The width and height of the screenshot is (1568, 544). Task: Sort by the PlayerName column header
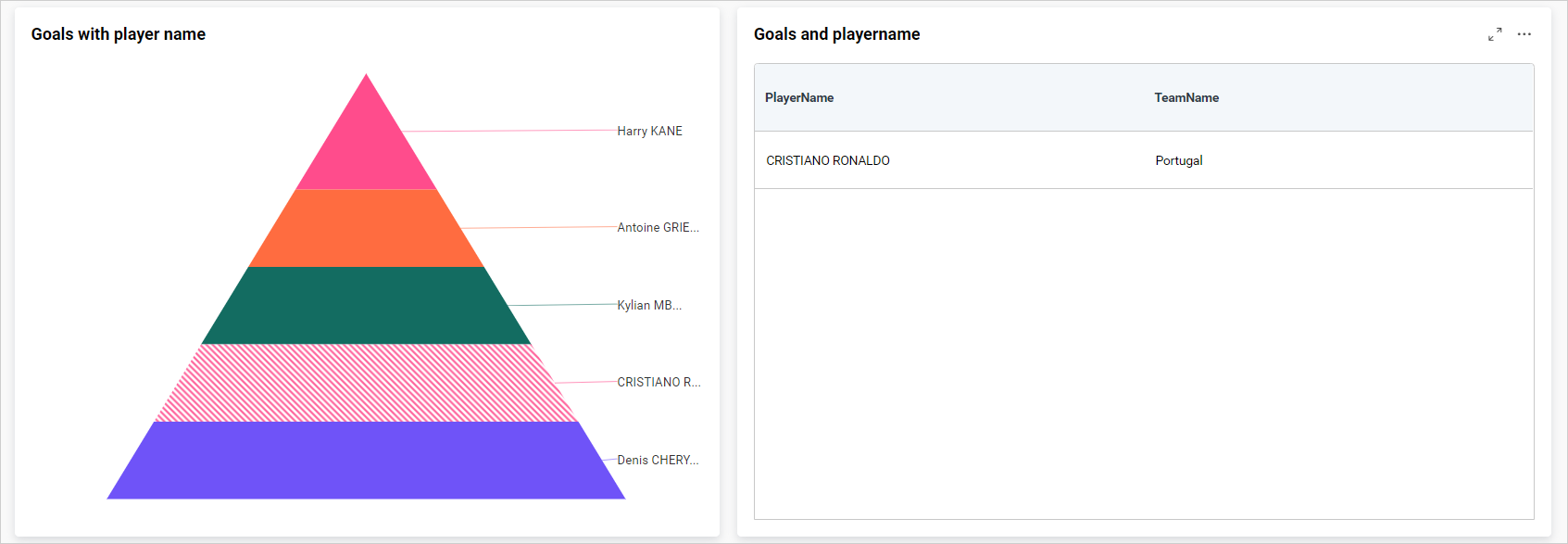pos(799,98)
